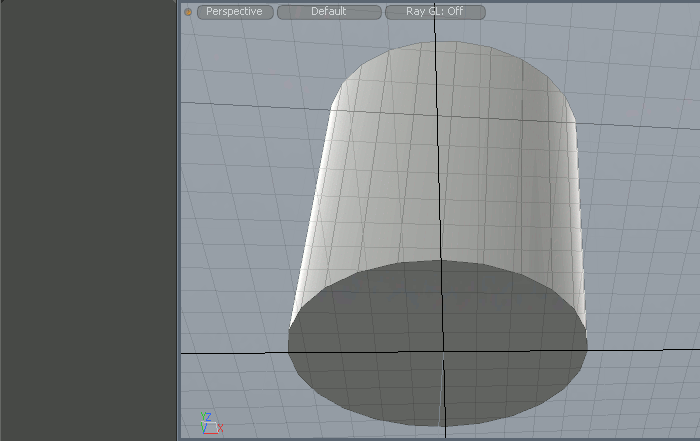The width and height of the screenshot is (700, 441).
Task: Open the Perspective view type dropdown
Action: [234, 12]
